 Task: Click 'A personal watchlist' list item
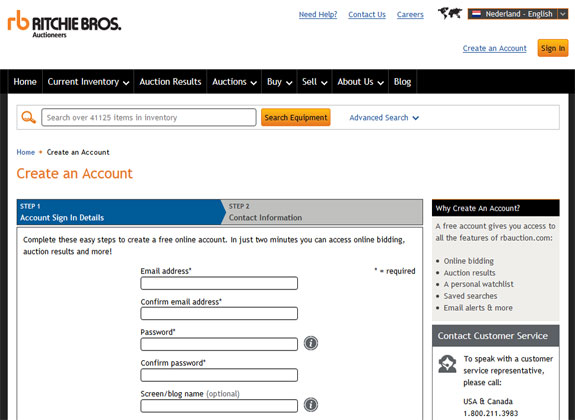[479, 284]
